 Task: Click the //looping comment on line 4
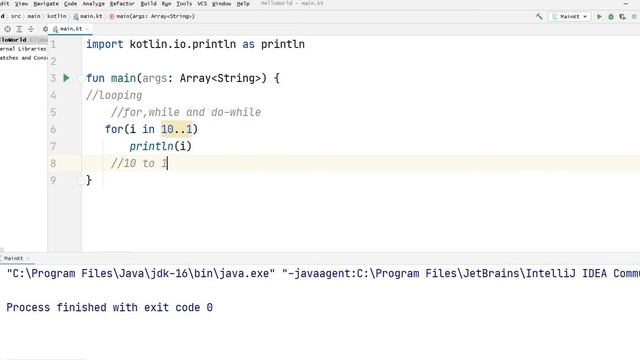114,95
